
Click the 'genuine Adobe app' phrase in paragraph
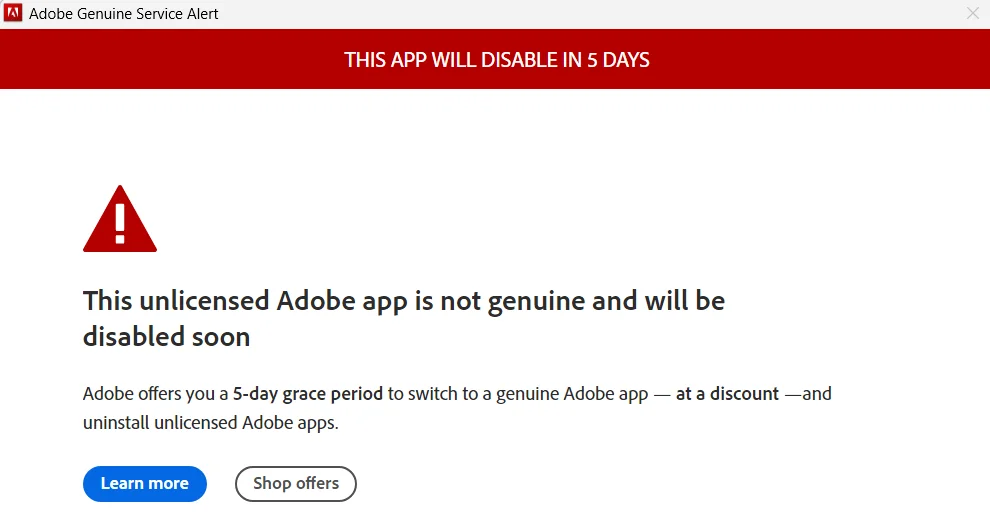pyautogui.click(x=572, y=394)
